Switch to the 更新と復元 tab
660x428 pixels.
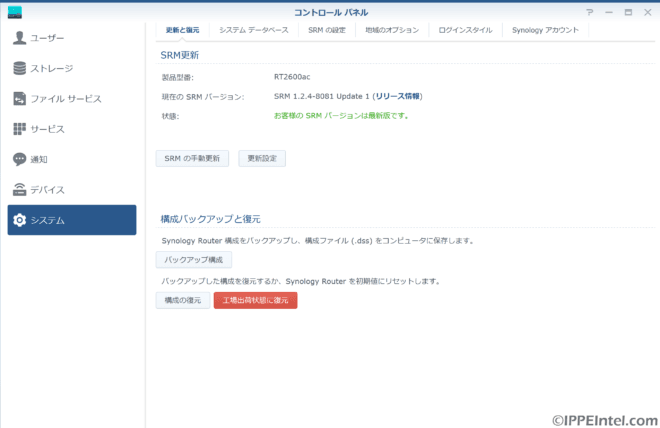[182, 30]
